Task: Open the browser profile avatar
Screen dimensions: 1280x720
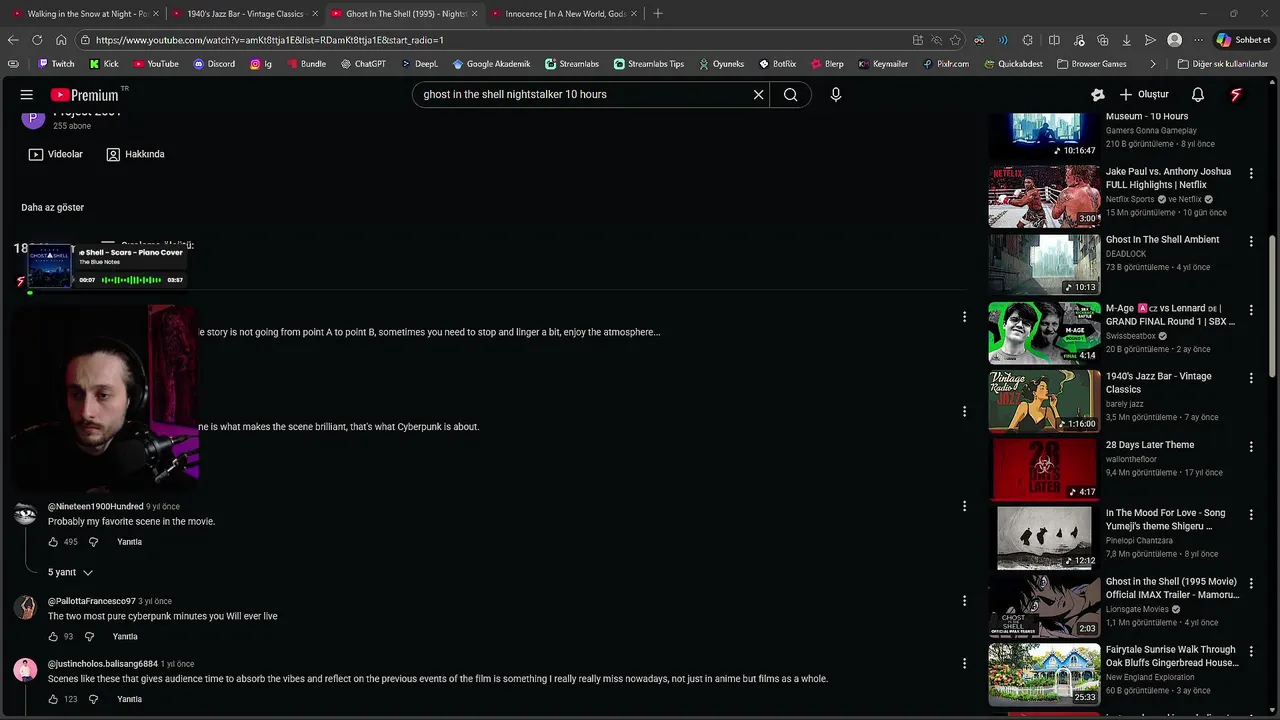Action: click(1175, 40)
